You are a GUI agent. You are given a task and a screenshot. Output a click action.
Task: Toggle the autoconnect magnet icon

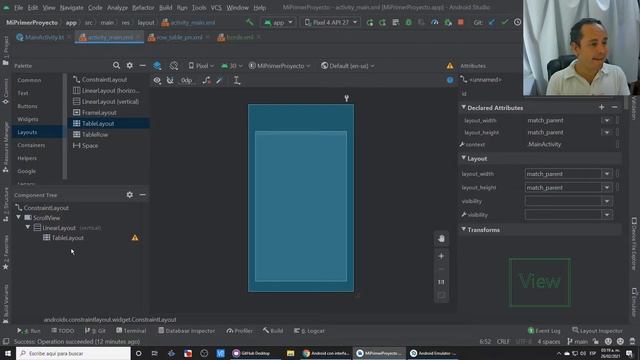pyautogui.click(x=170, y=80)
